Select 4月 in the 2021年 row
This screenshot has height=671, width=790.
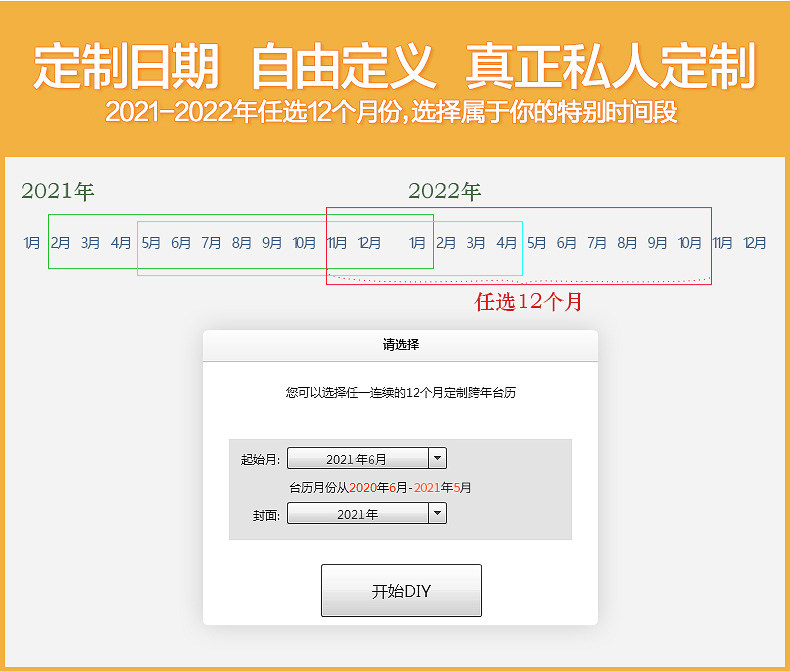click(121, 243)
